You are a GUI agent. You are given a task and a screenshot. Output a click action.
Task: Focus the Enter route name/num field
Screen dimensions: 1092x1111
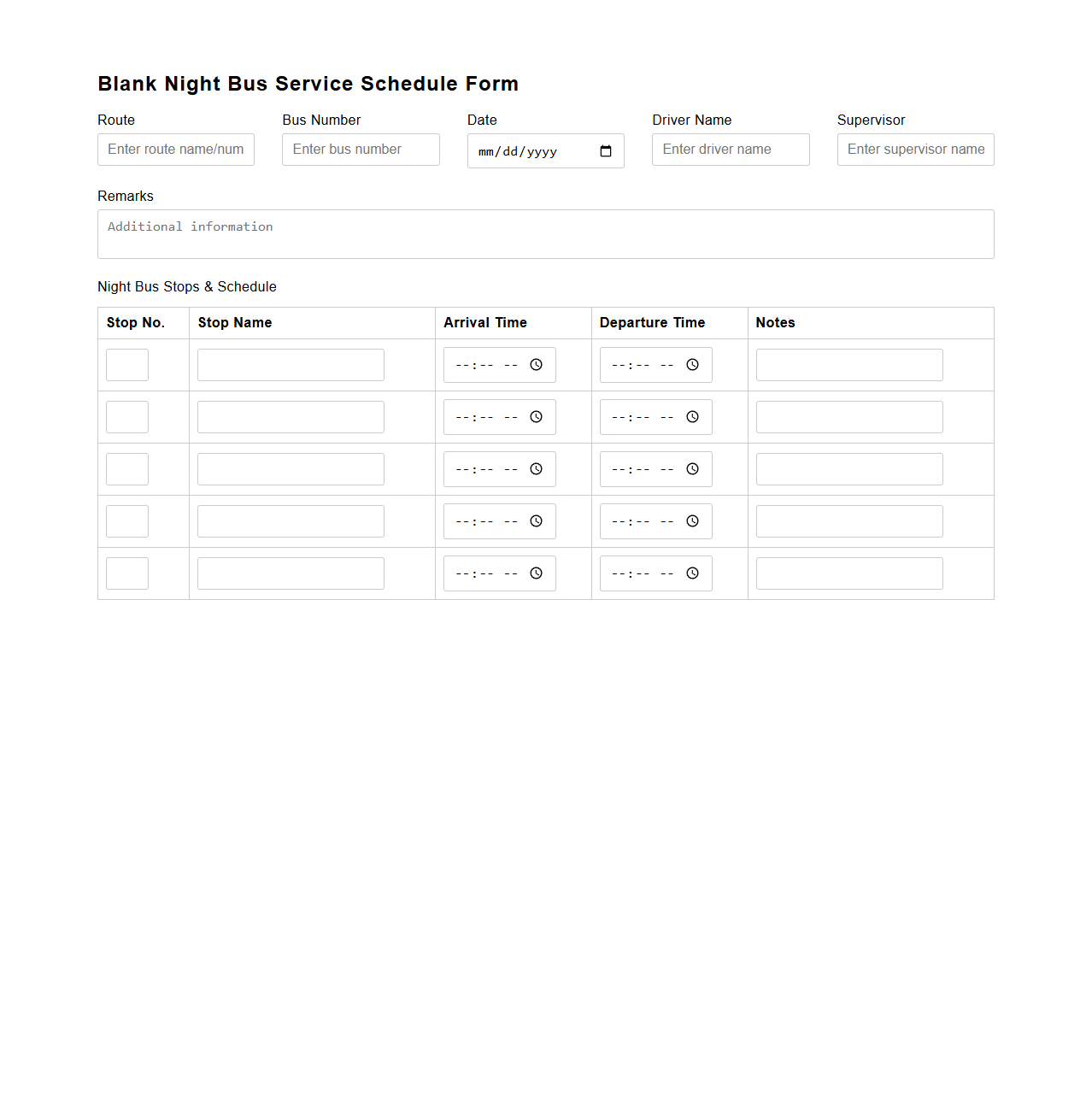coord(175,150)
